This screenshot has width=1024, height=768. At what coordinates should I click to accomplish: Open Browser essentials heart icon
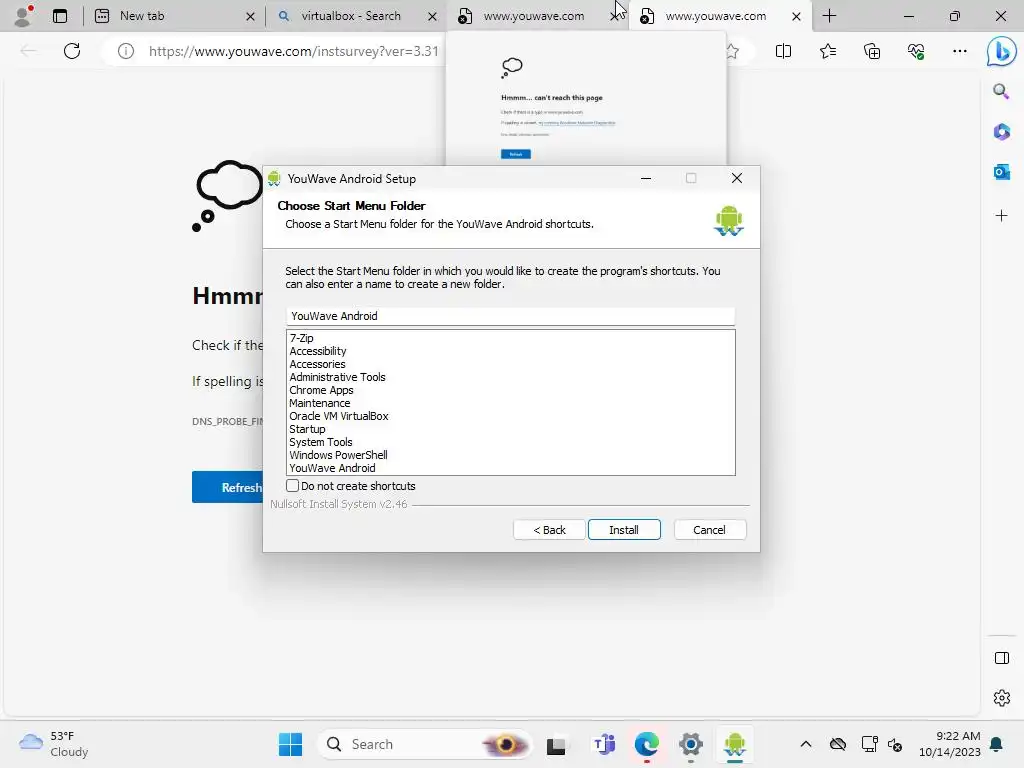[916, 51]
